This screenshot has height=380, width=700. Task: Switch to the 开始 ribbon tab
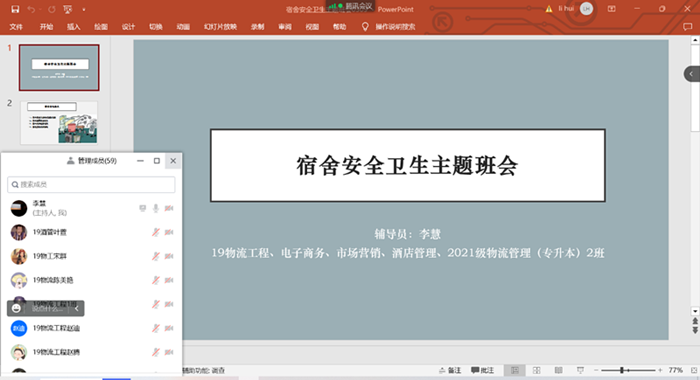coord(46,27)
